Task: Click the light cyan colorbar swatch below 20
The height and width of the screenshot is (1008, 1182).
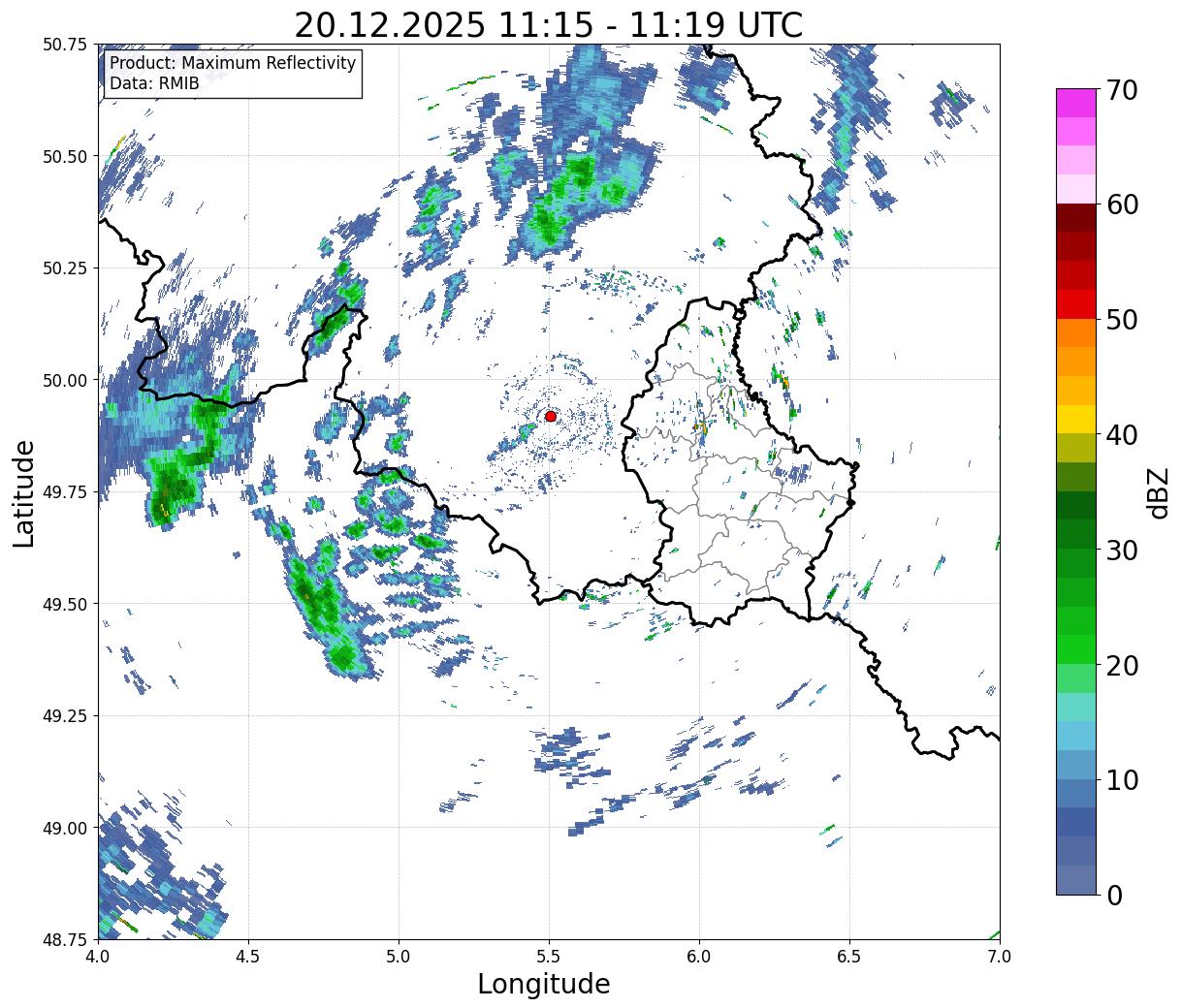Action: 1076,708
